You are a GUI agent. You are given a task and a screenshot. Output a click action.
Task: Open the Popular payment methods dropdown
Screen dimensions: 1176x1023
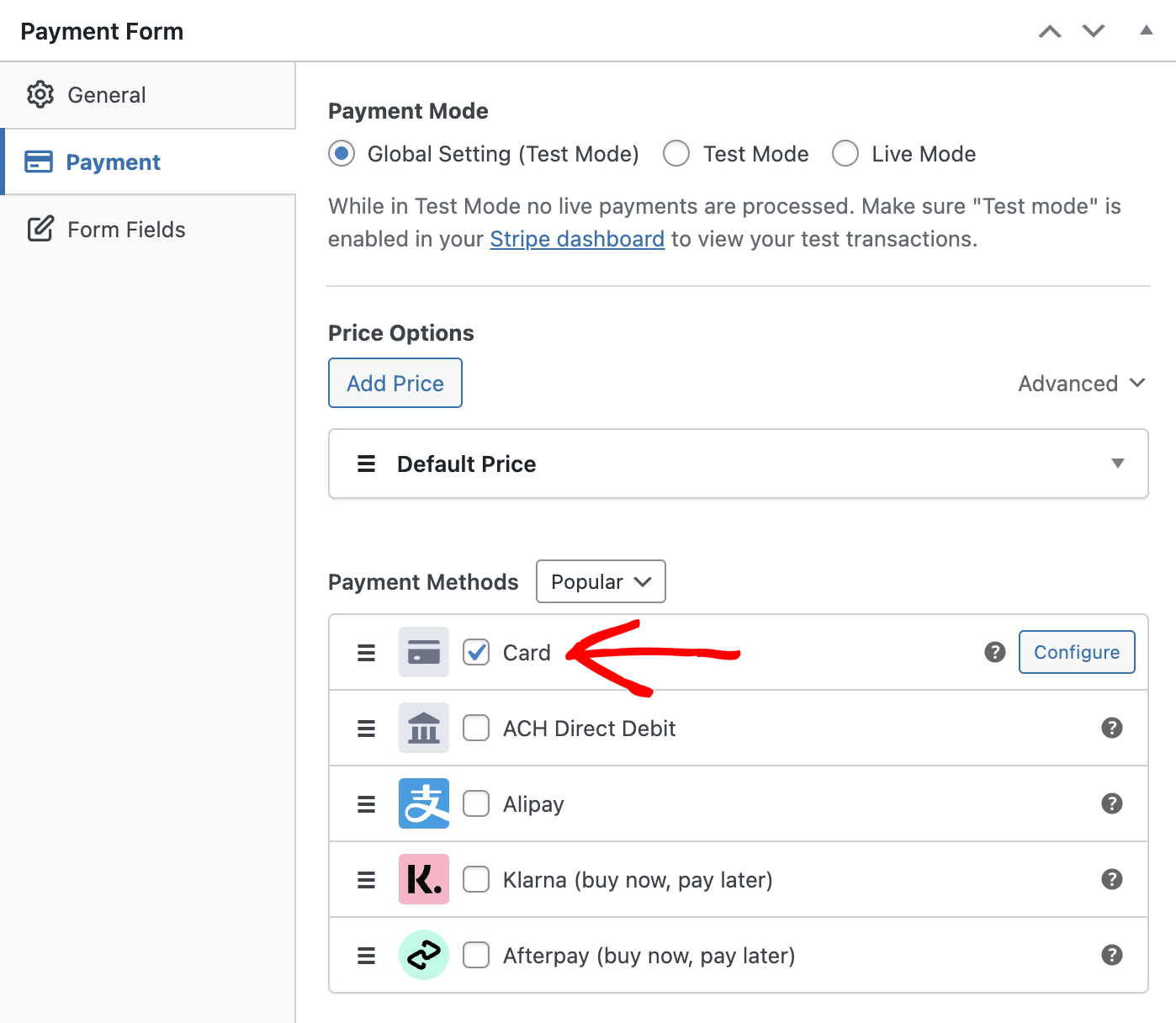tap(601, 581)
